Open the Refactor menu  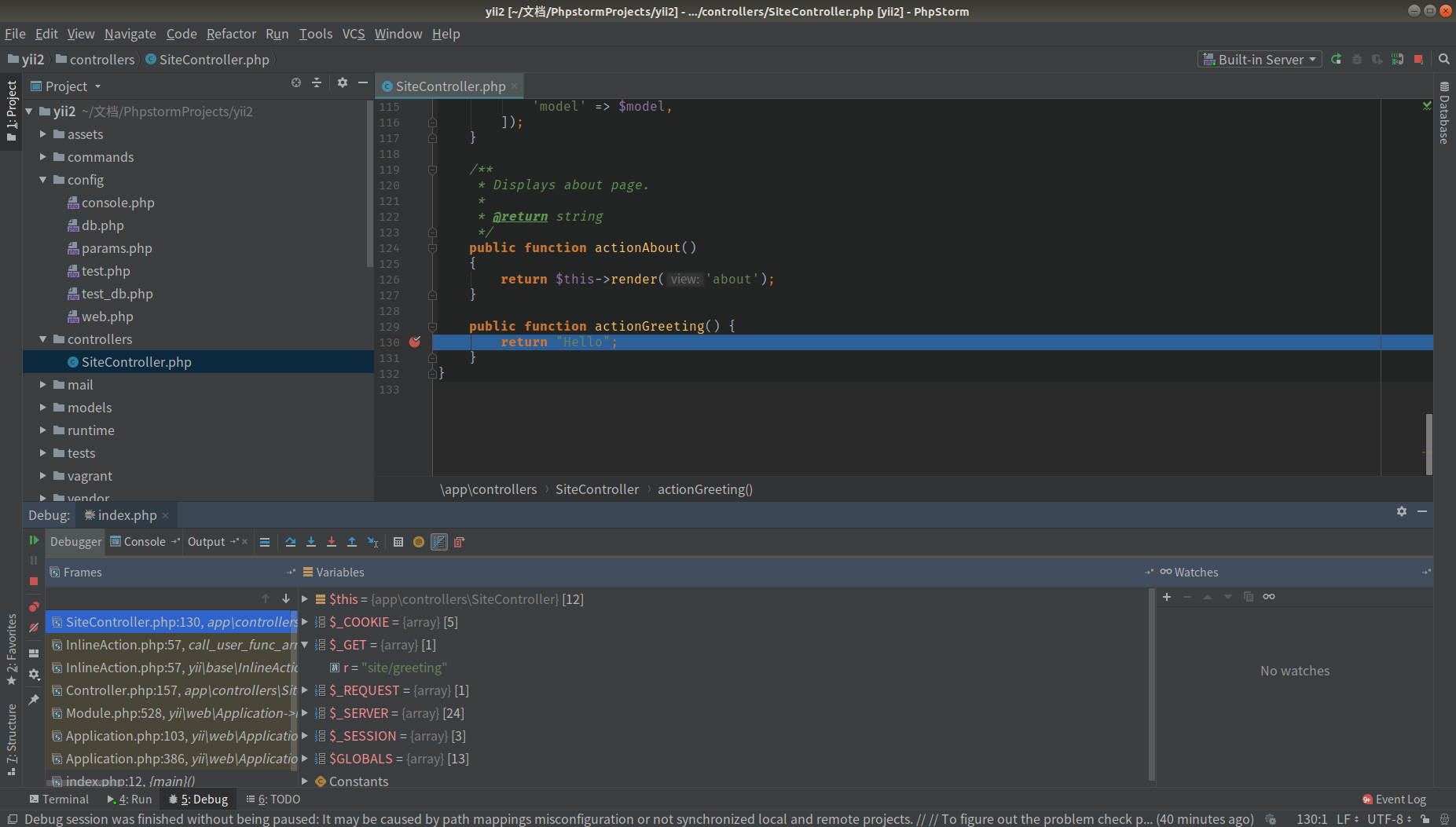click(x=231, y=34)
